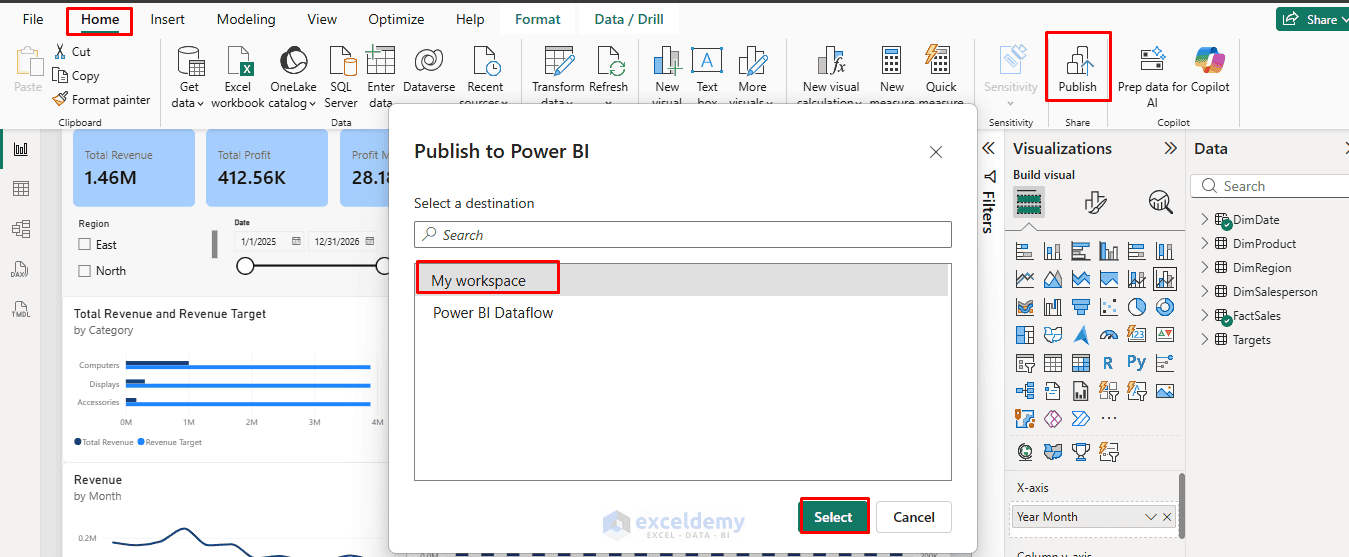Pick the Python visual icon

tap(1136, 363)
